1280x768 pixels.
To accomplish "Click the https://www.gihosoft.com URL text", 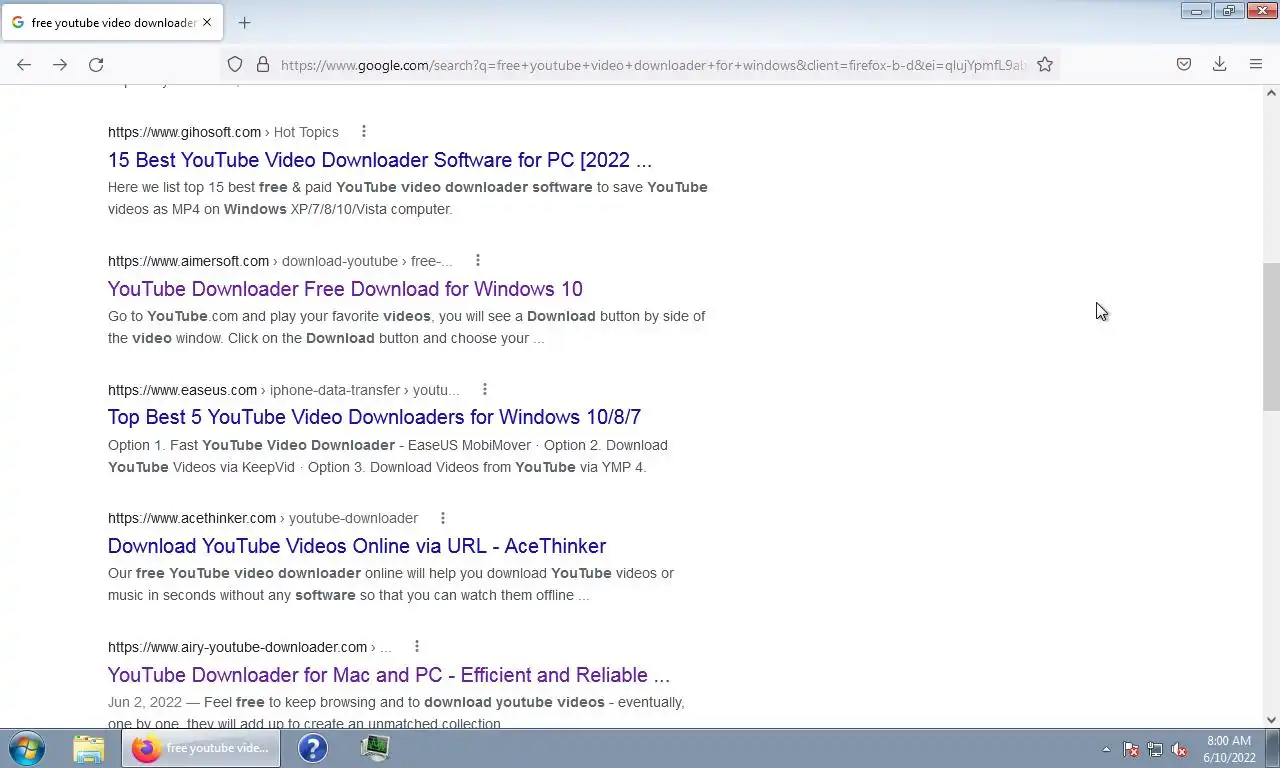I will click(x=184, y=132).
